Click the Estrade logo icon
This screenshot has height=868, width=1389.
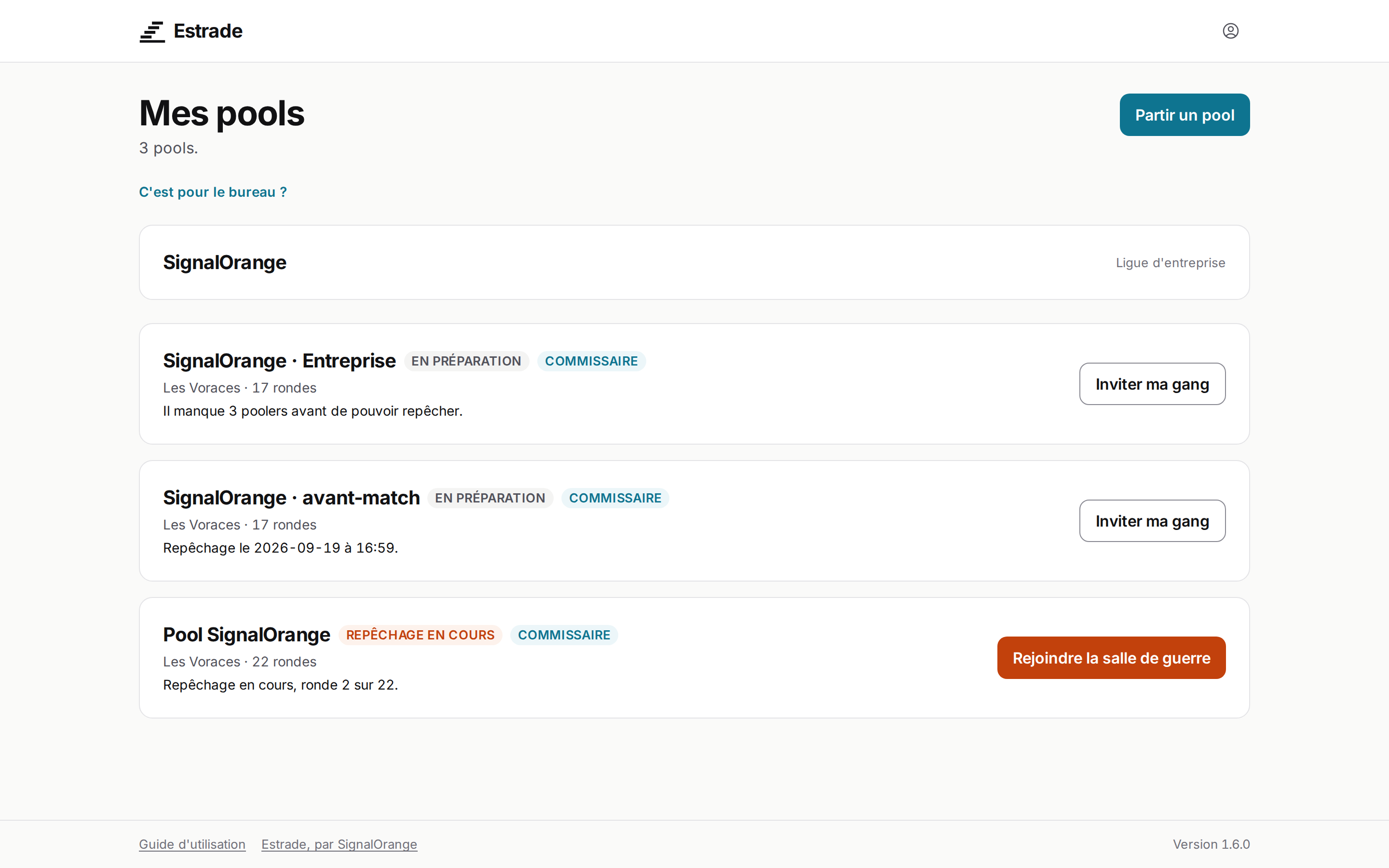(x=152, y=31)
